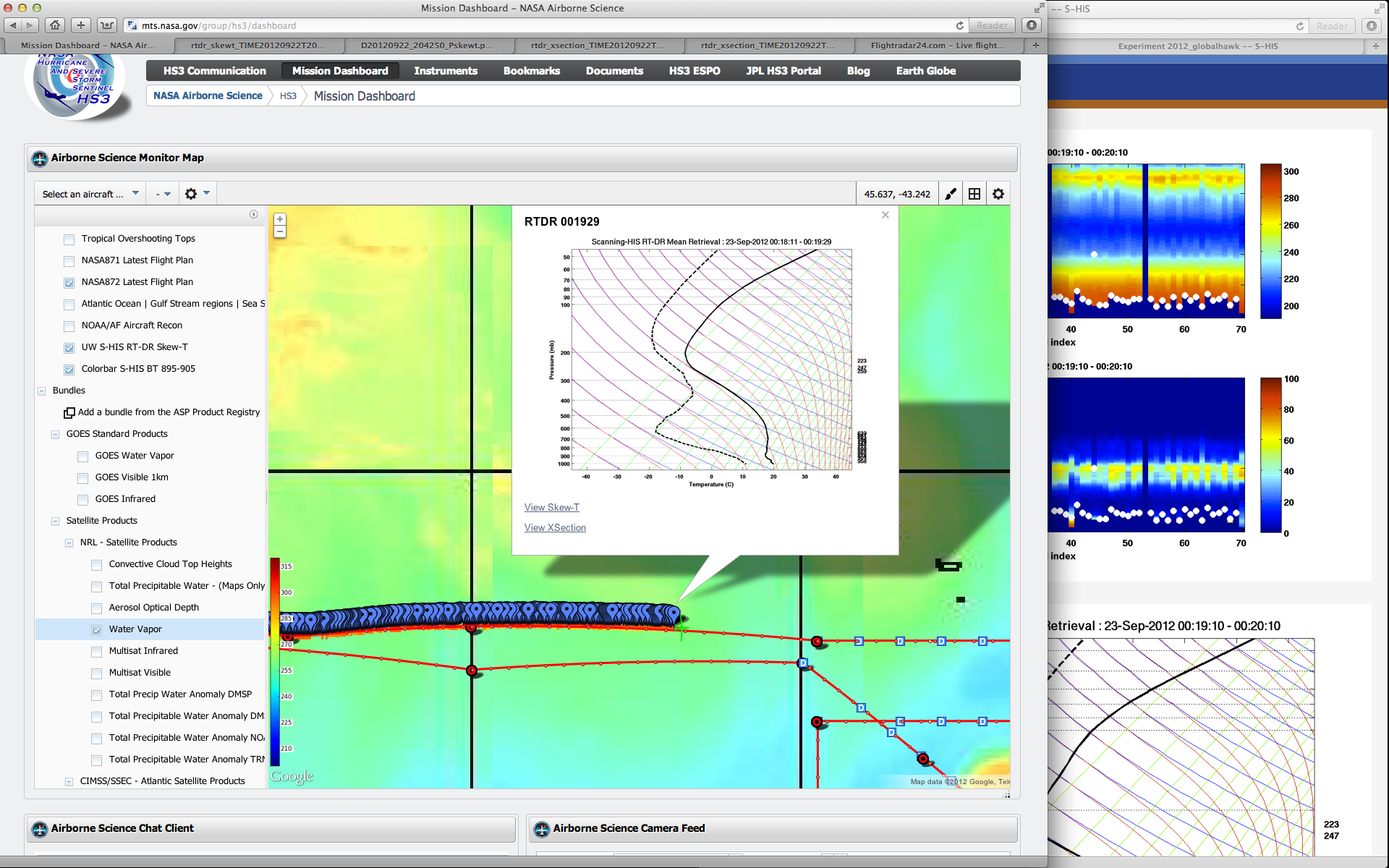The image size is (1389, 868).
Task: Click the grid layout icon in map toolbar
Action: click(974, 194)
